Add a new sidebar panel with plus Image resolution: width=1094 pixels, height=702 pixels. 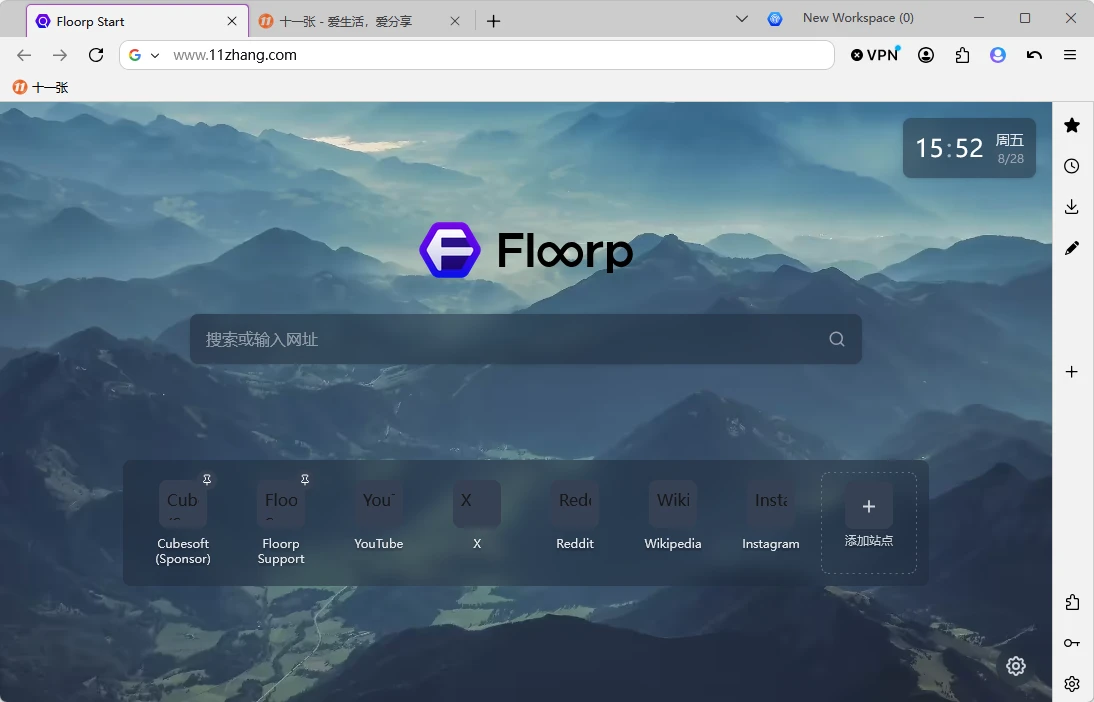[x=1072, y=372]
